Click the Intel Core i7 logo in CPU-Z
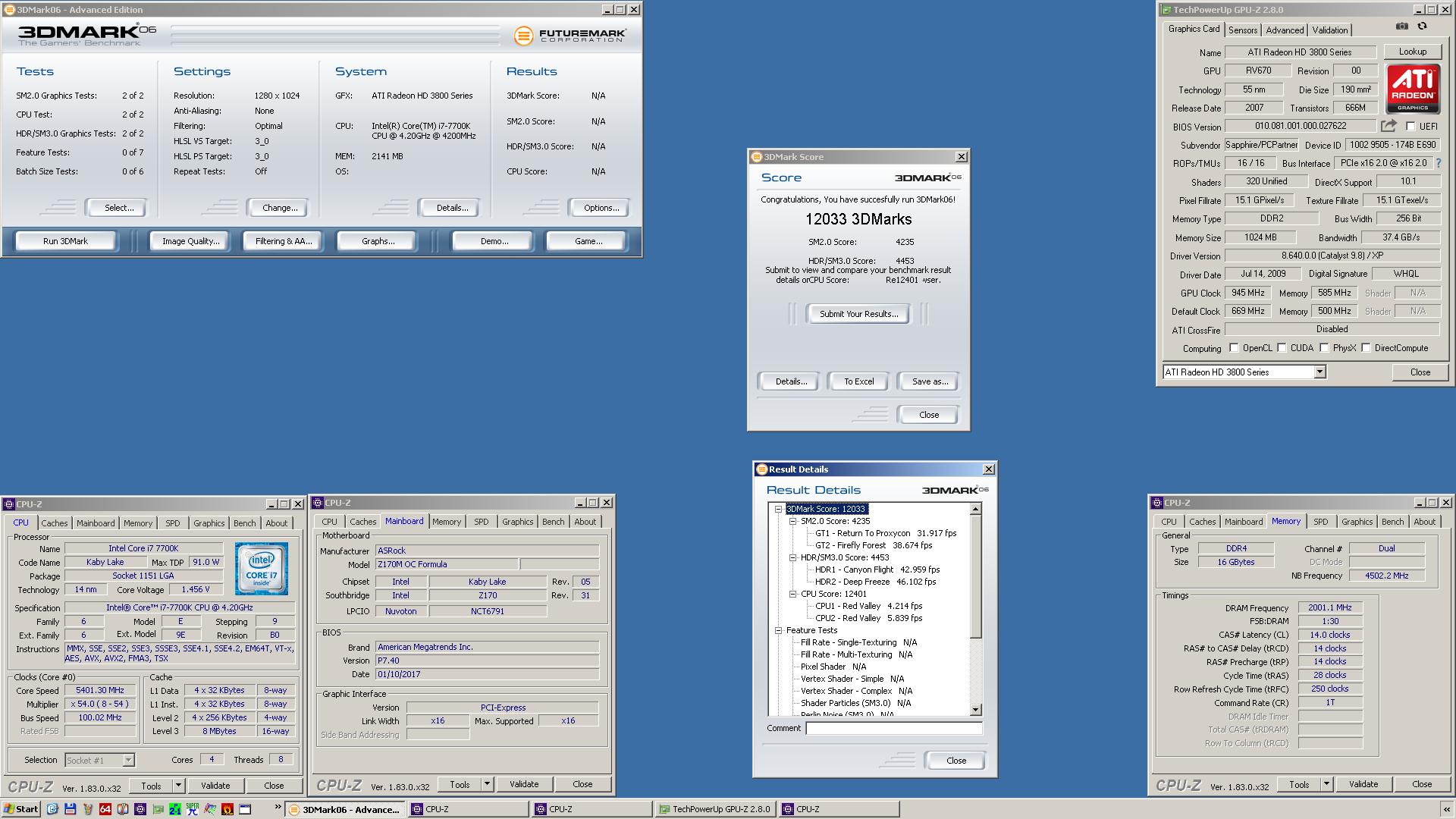Image resolution: width=1456 pixels, height=819 pixels. 261,568
